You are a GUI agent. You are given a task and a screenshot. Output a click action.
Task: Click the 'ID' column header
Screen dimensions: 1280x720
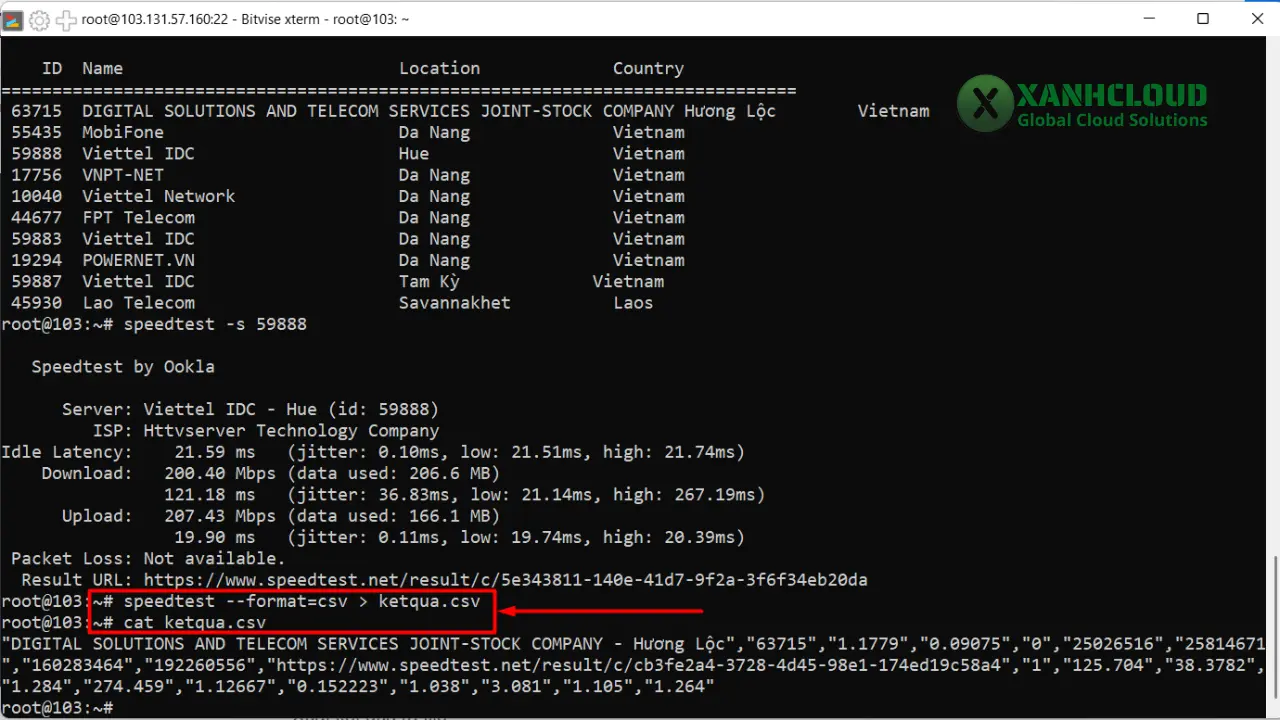click(52, 68)
